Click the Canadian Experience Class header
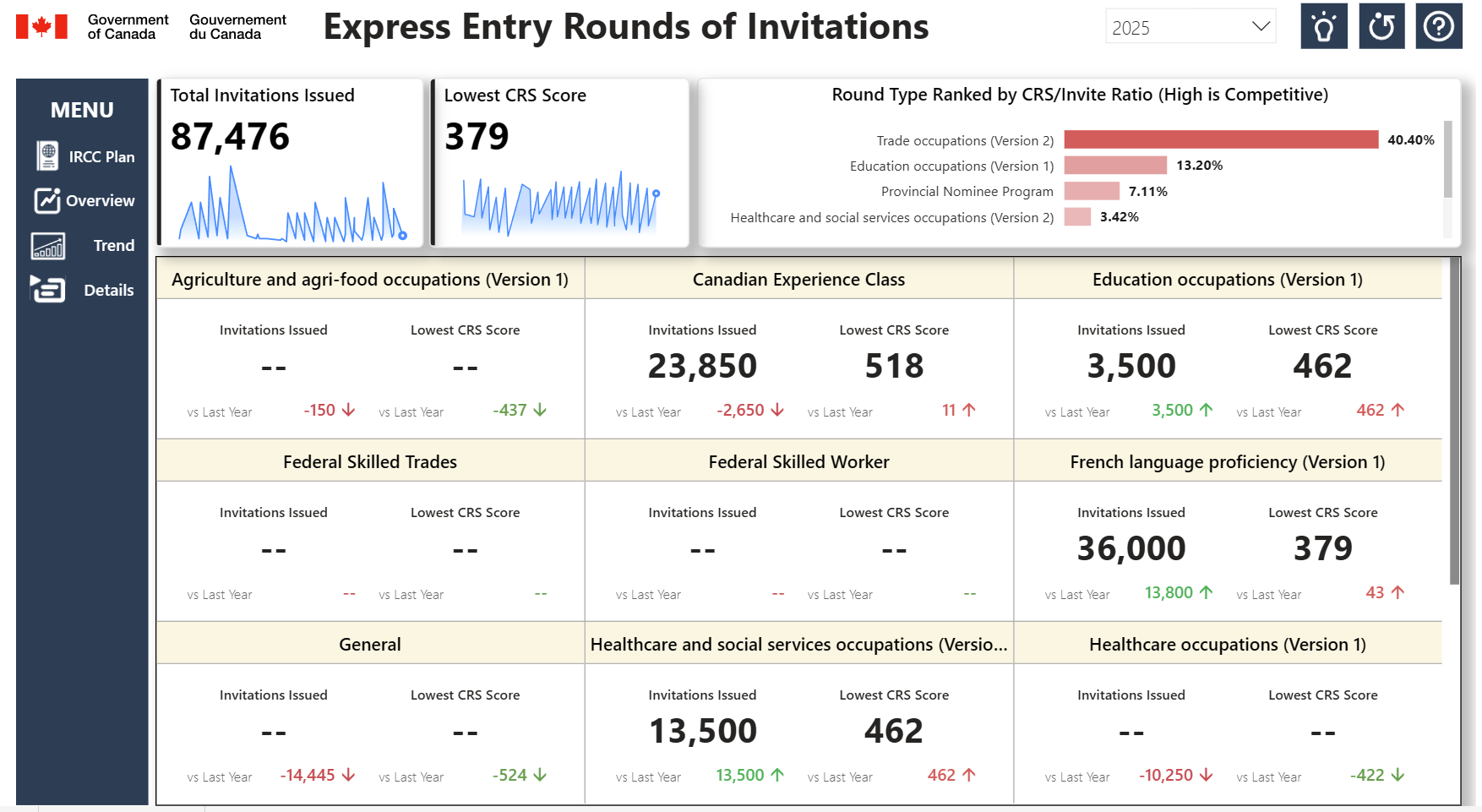 798,279
